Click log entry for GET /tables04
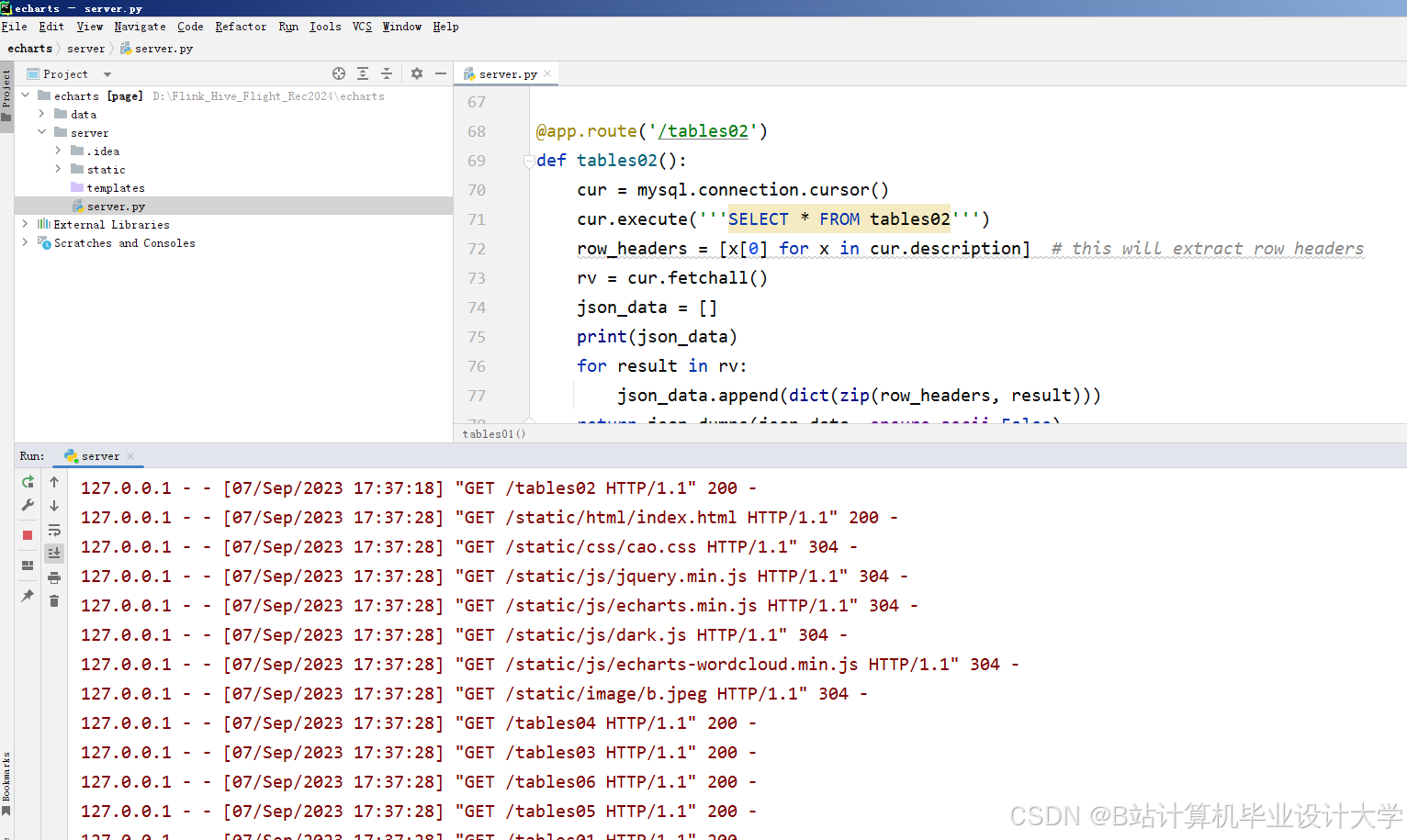 point(419,723)
